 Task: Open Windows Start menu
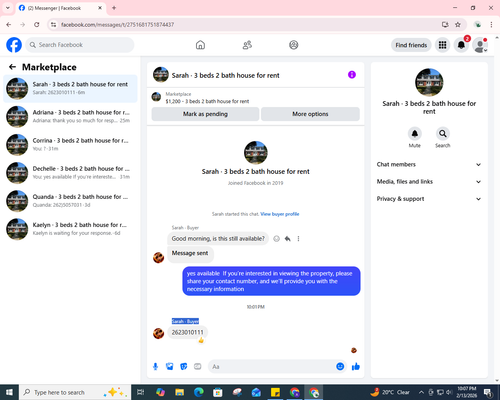point(9,392)
